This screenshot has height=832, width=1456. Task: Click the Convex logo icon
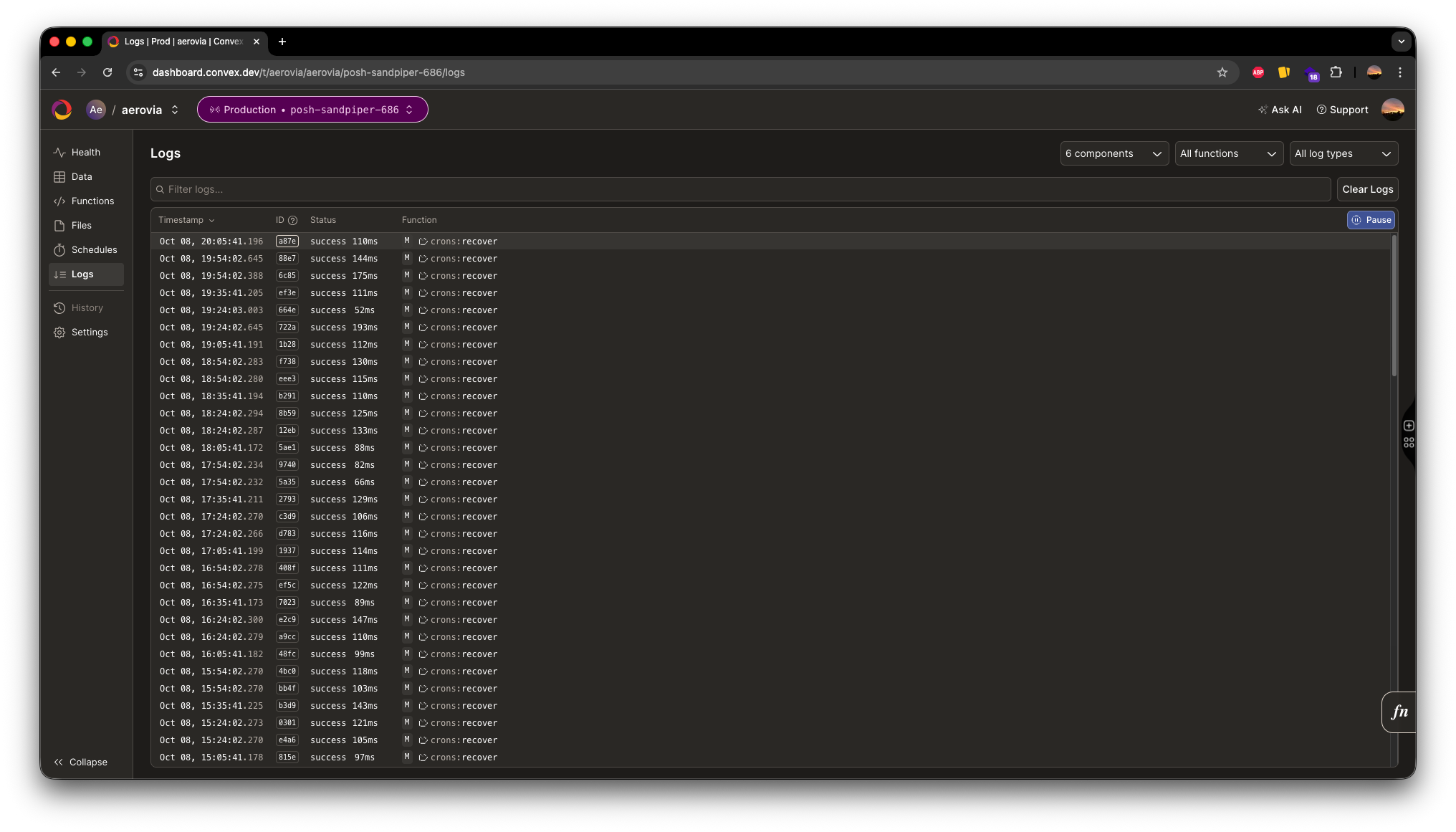62,110
